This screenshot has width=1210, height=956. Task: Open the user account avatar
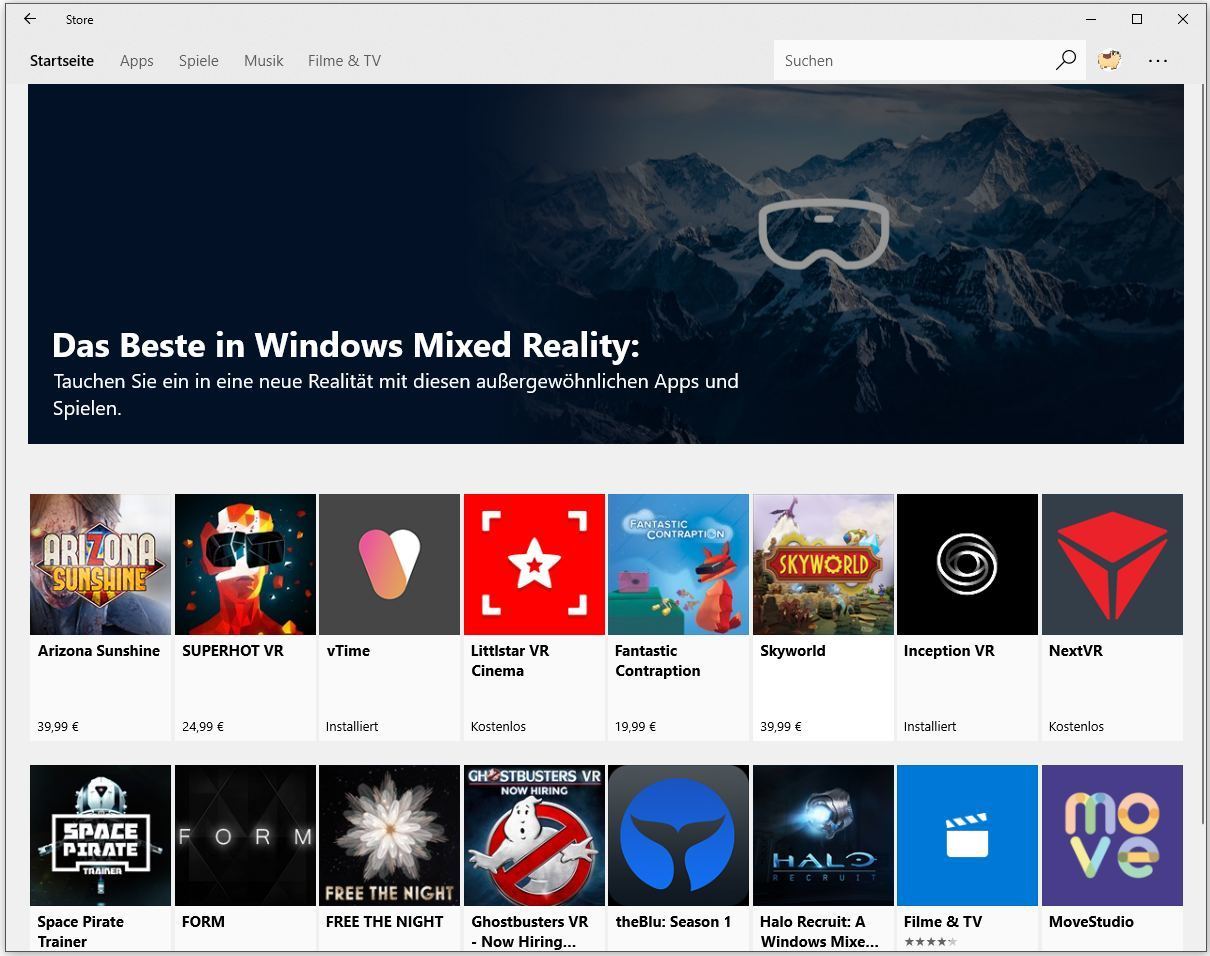[1109, 60]
